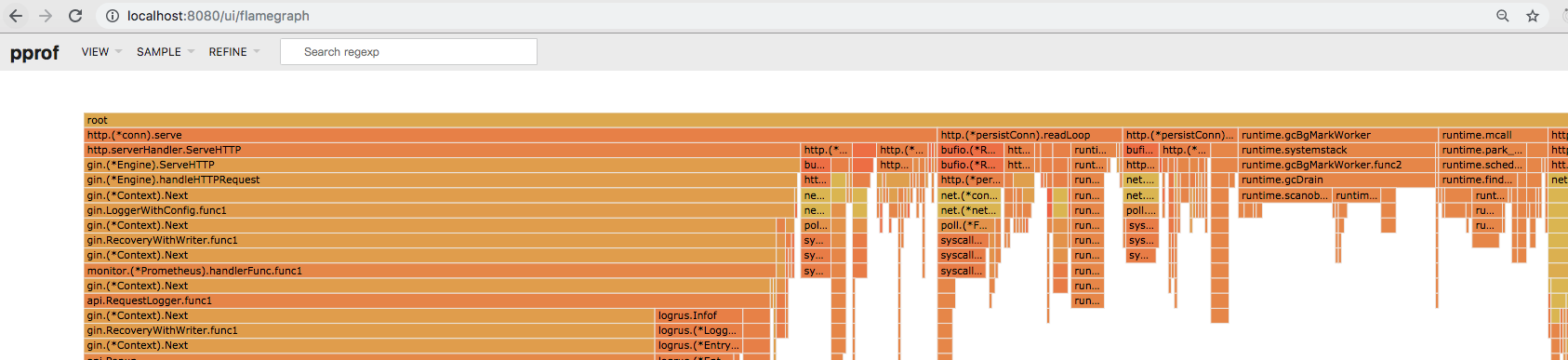Select the http.(*persistConn).readLoop frame
1568x360 pixels.
pos(1030,135)
